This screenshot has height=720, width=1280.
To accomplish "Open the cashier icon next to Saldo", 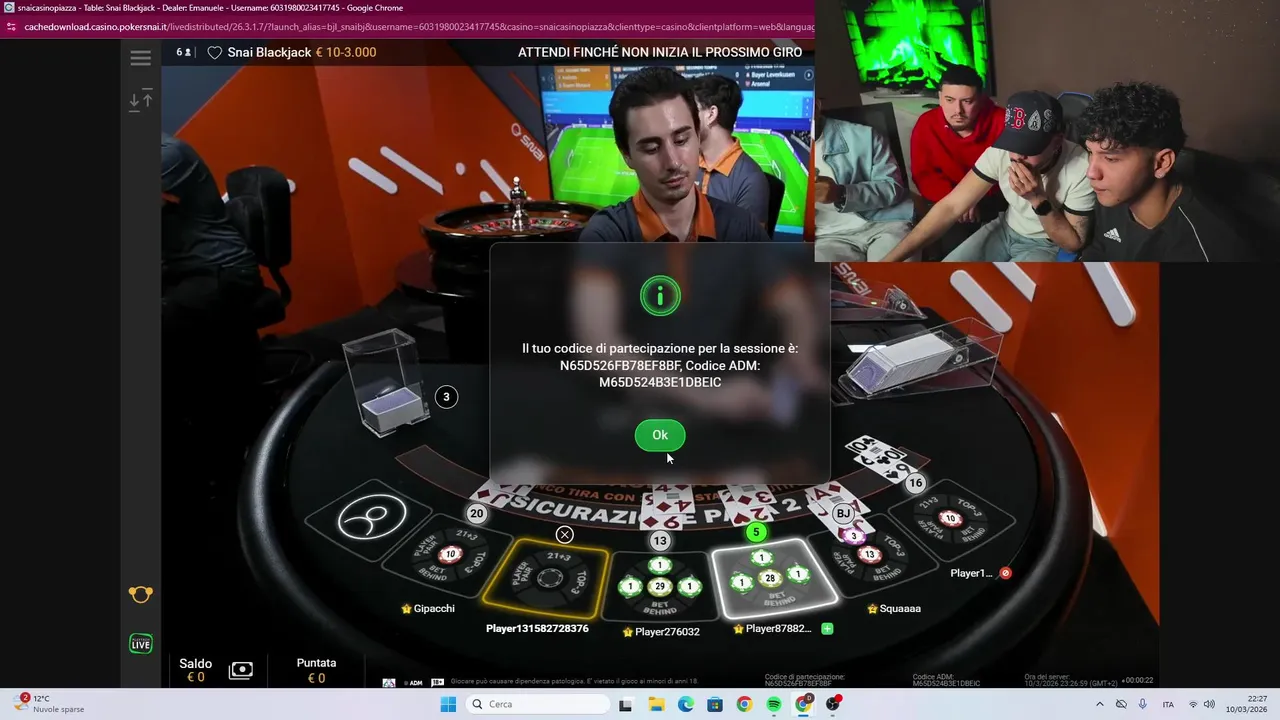I will click(x=241, y=670).
